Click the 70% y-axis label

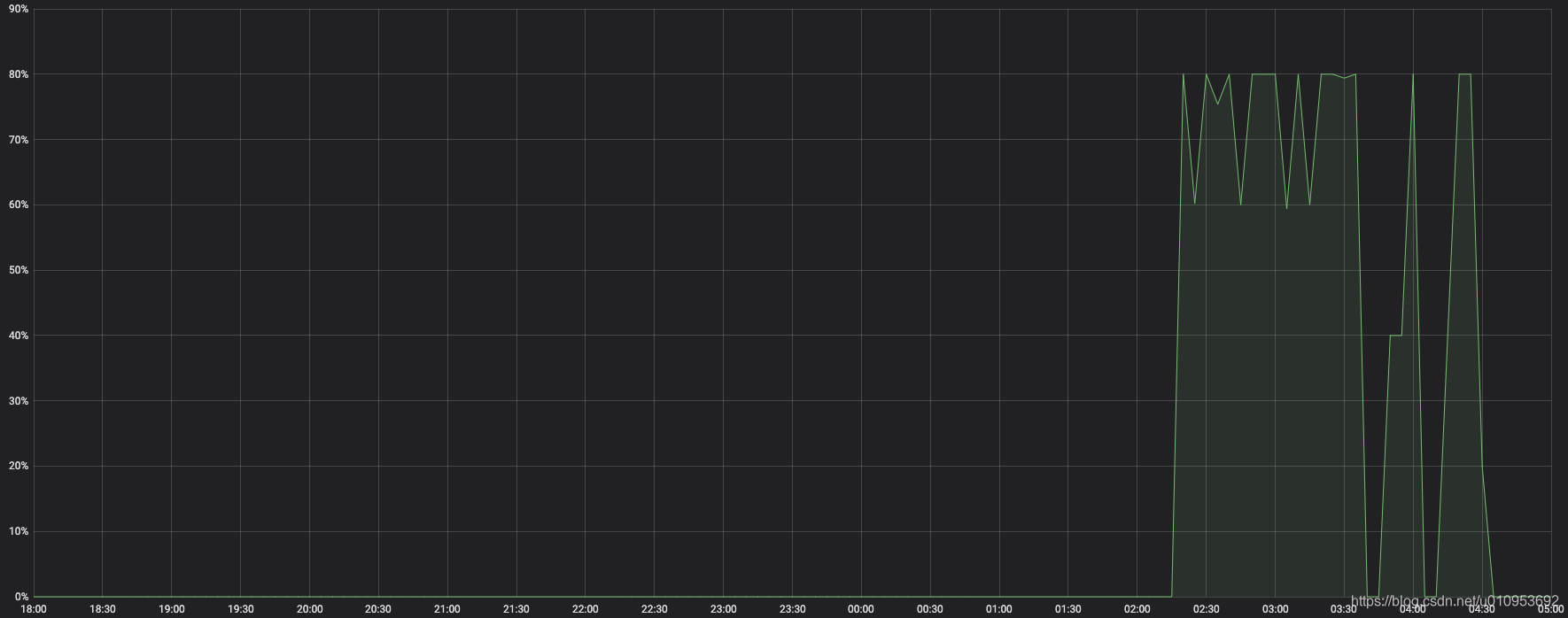[x=18, y=140]
